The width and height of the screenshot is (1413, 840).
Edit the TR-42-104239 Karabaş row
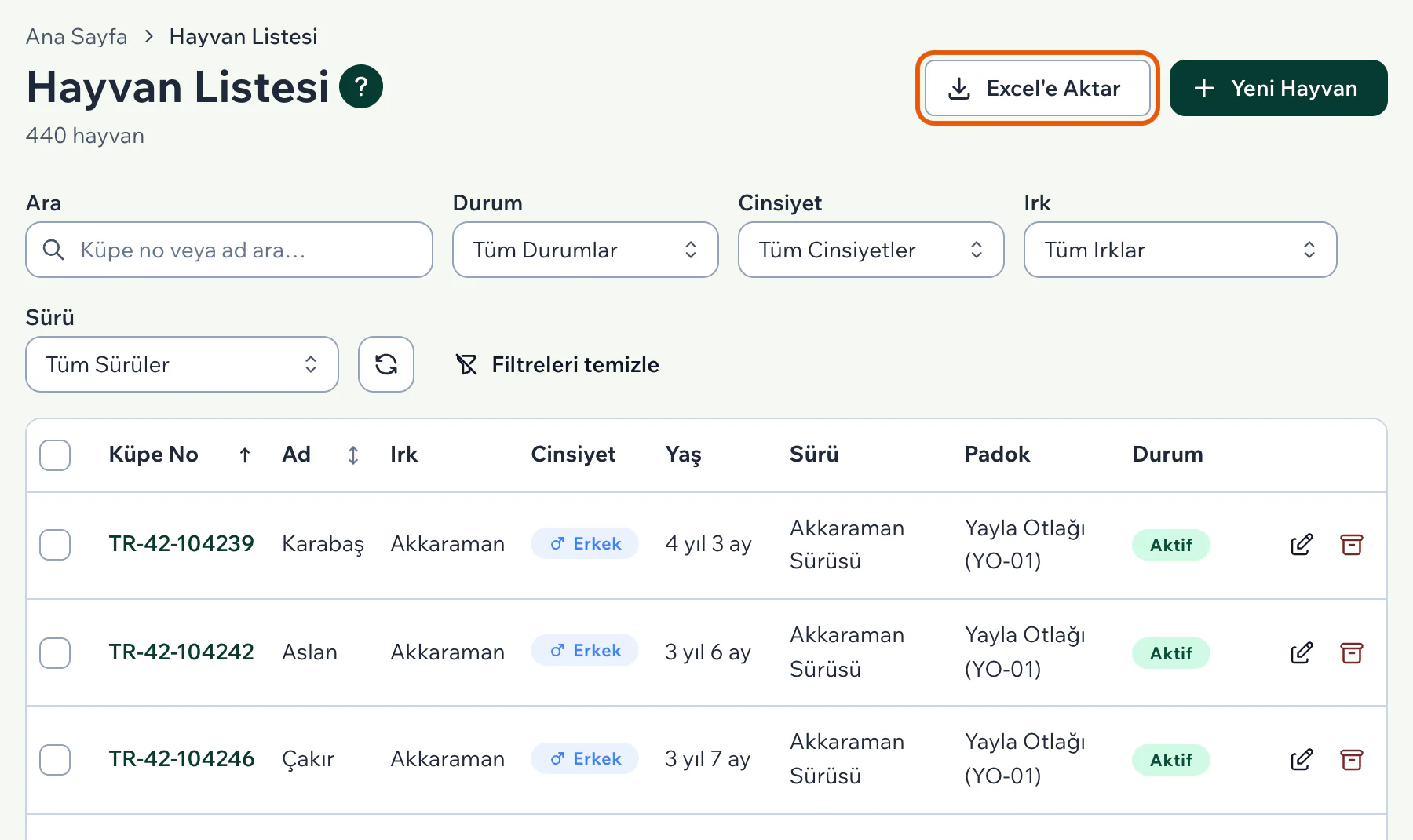[x=1302, y=545]
